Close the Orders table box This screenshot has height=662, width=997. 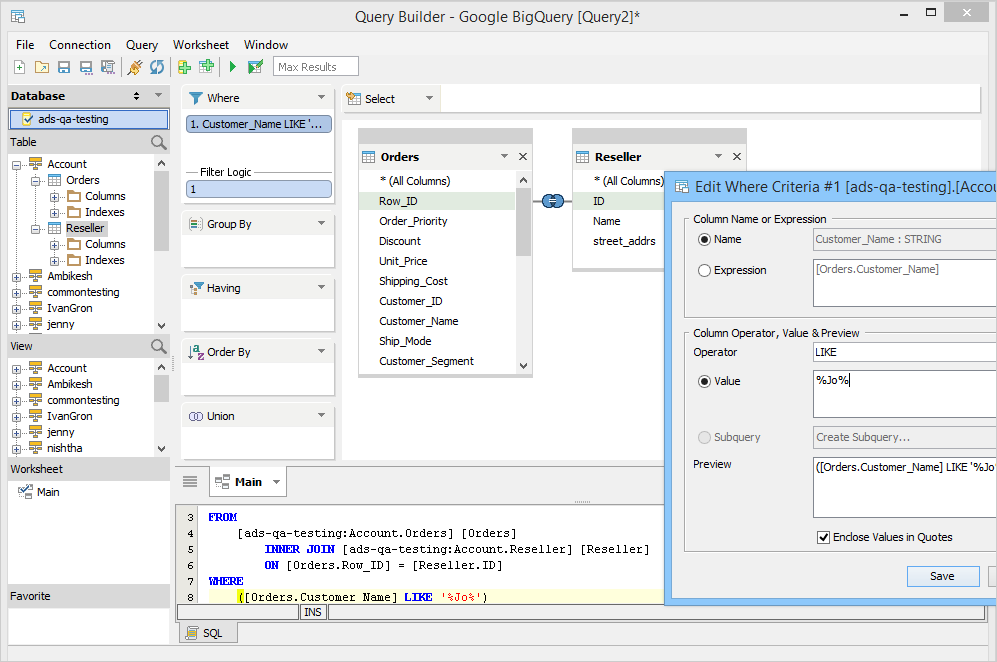click(523, 156)
